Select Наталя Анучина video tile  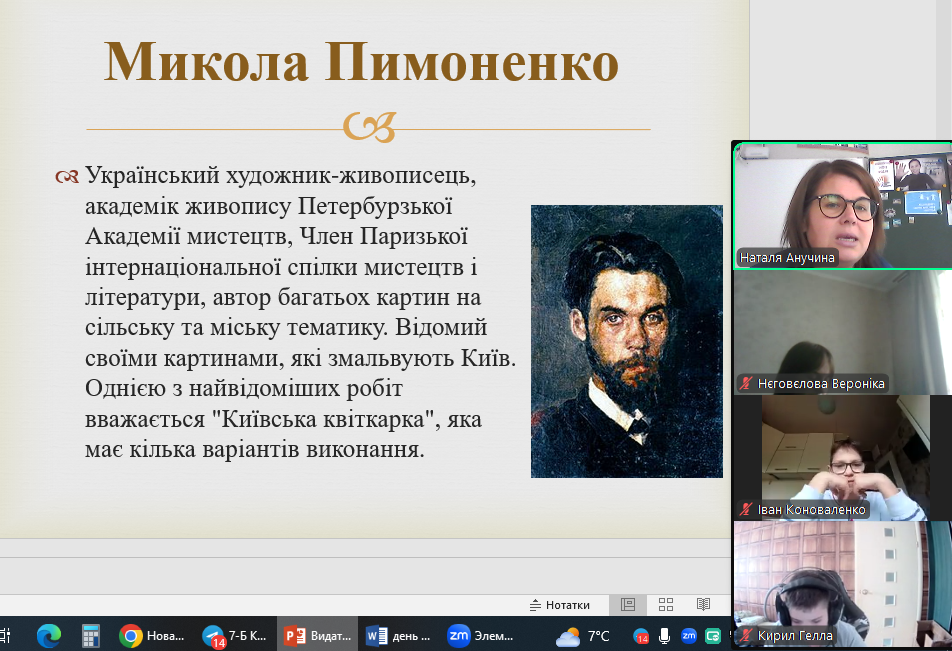(x=843, y=206)
